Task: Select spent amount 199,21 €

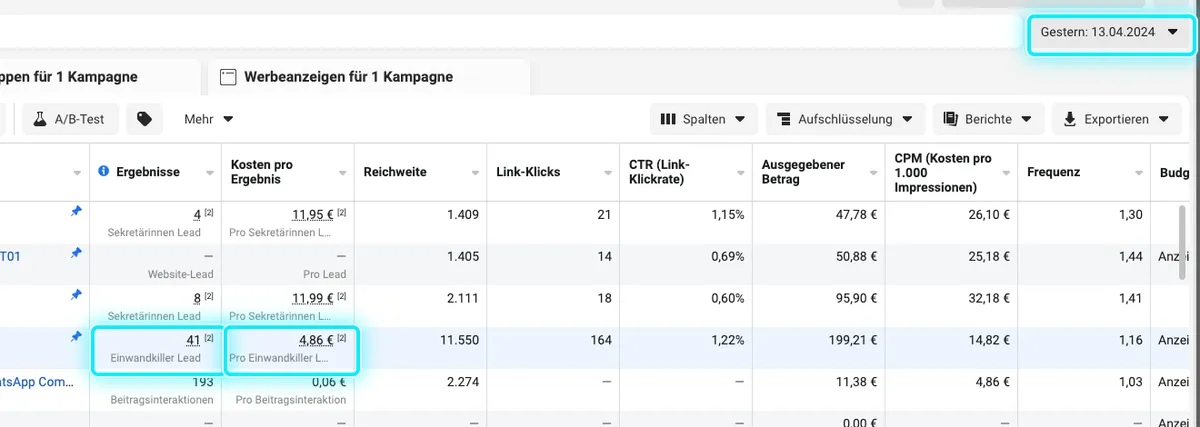Action: [851, 340]
